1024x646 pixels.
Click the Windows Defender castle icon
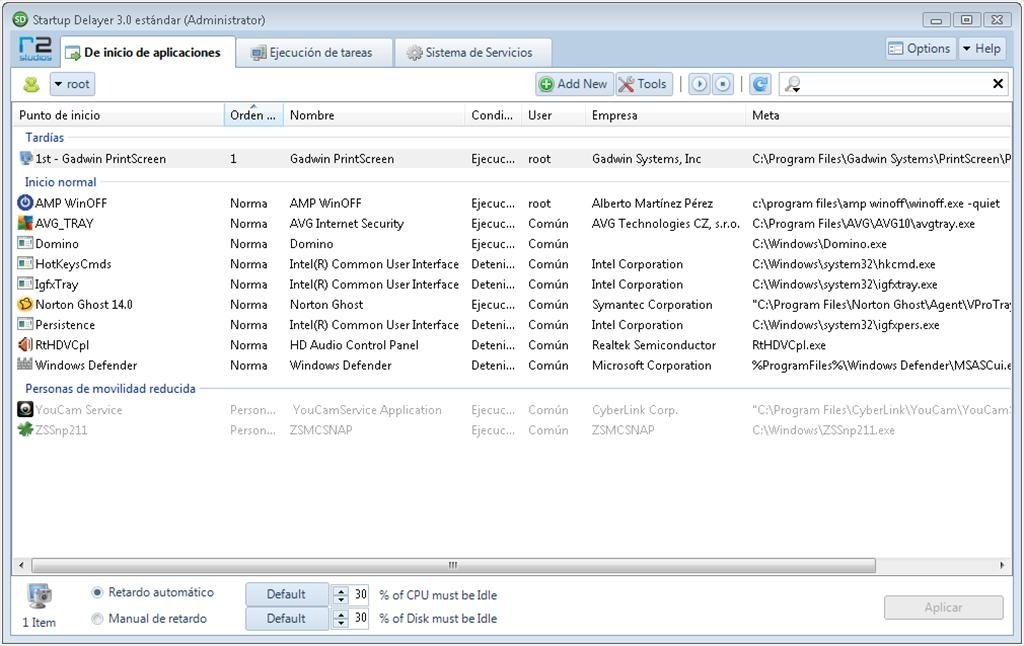(25, 364)
